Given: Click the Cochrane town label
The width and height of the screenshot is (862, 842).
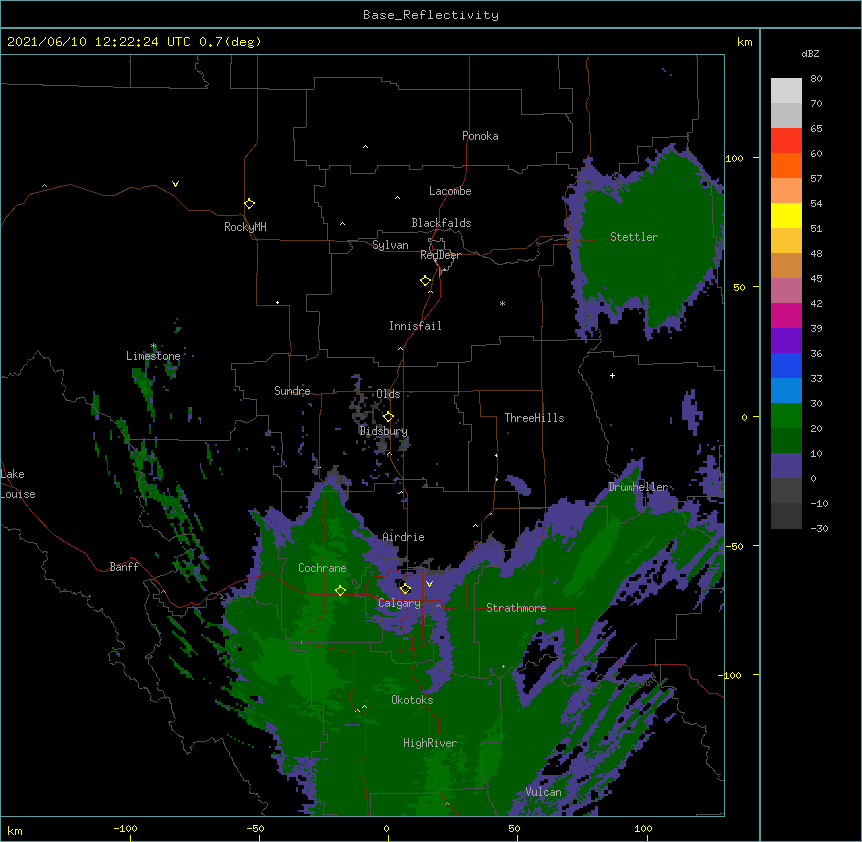Looking at the screenshot, I should point(322,568).
